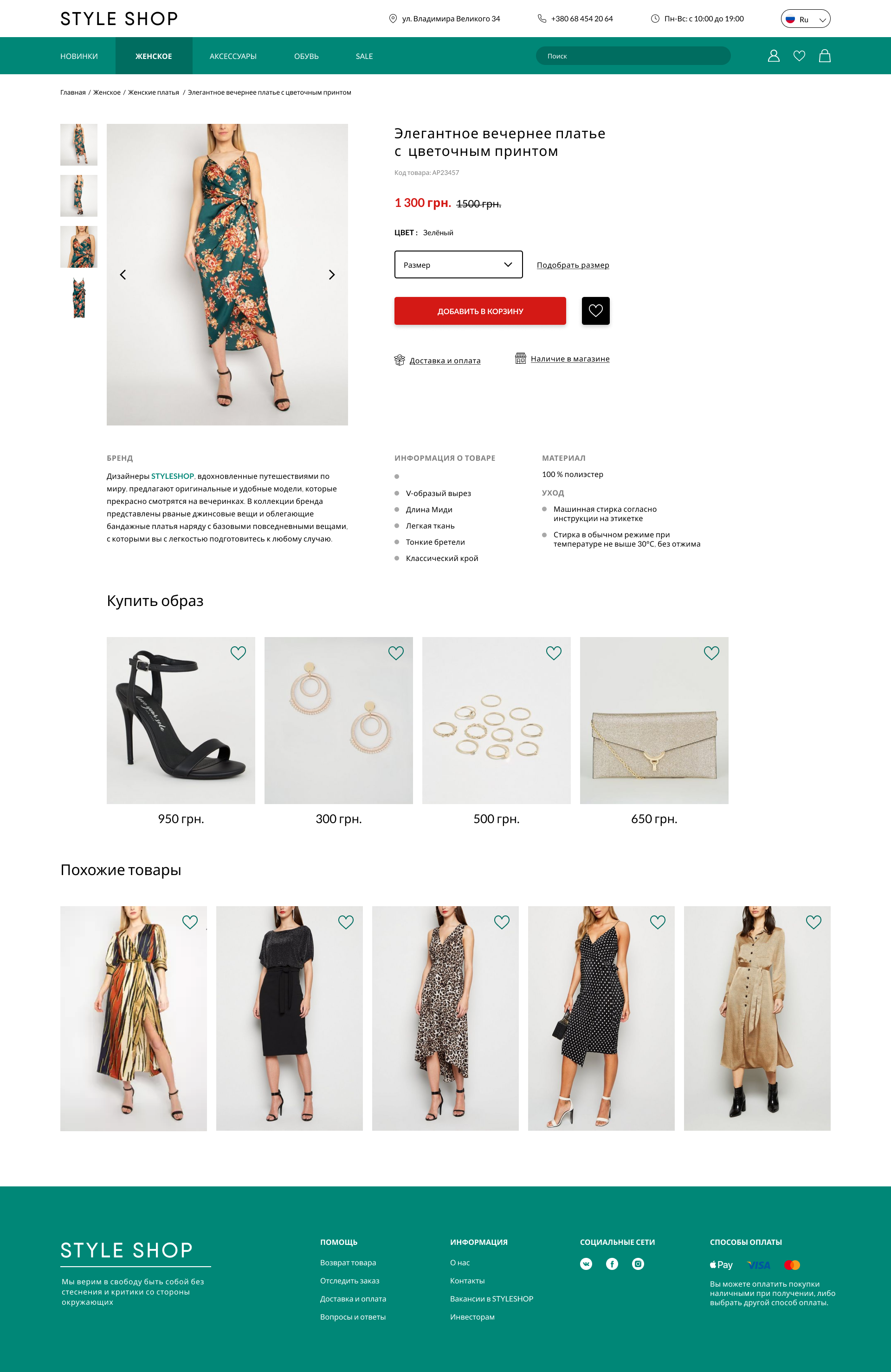Show next product photo arrow
This screenshot has width=891, height=1372.
[332, 274]
